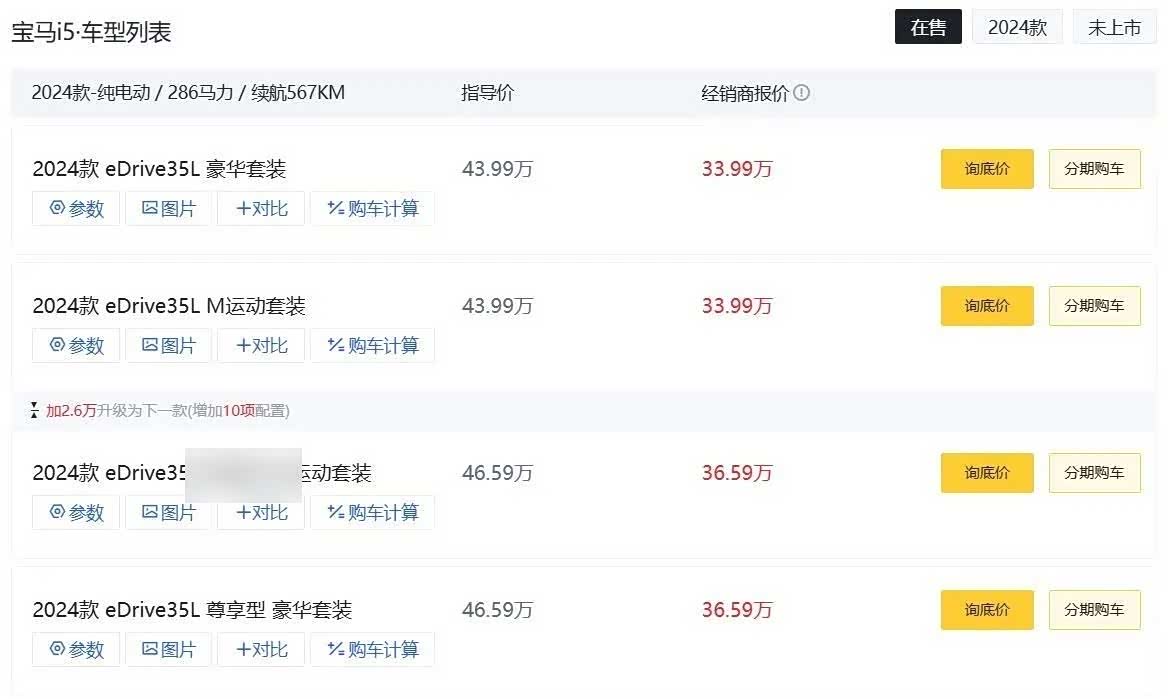Click 询底价 for eDrive35L 豪华套装
Screen dimensions: 1173x699
pyautogui.click(x=987, y=169)
